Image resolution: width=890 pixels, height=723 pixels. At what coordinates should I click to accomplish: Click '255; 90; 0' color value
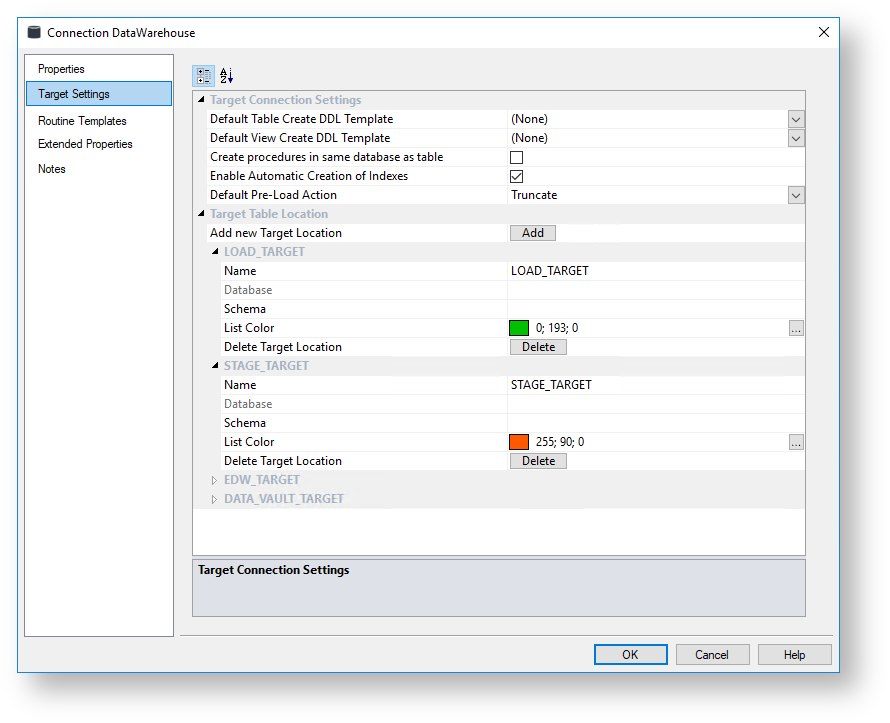coord(560,442)
